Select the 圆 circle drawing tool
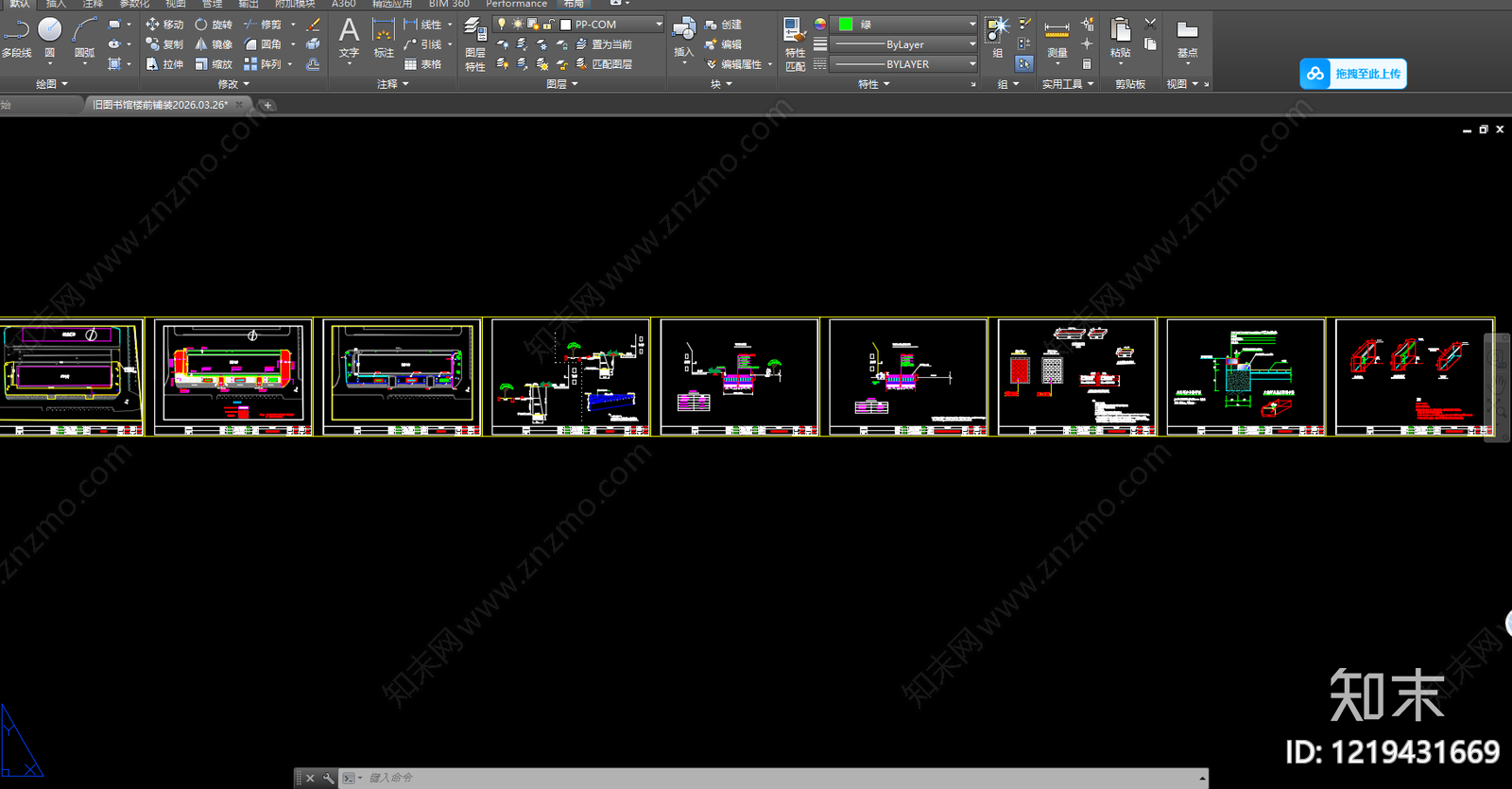Viewport: 1512px width, 789px height. pyautogui.click(x=50, y=38)
